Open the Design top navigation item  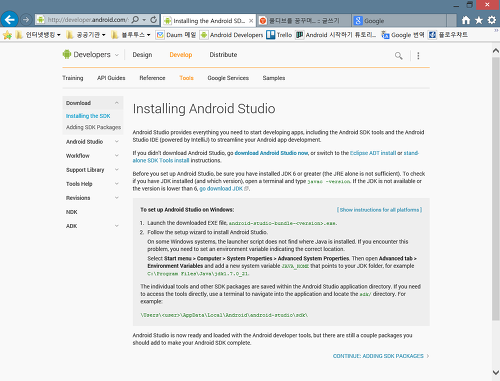[x=142, y=55]
